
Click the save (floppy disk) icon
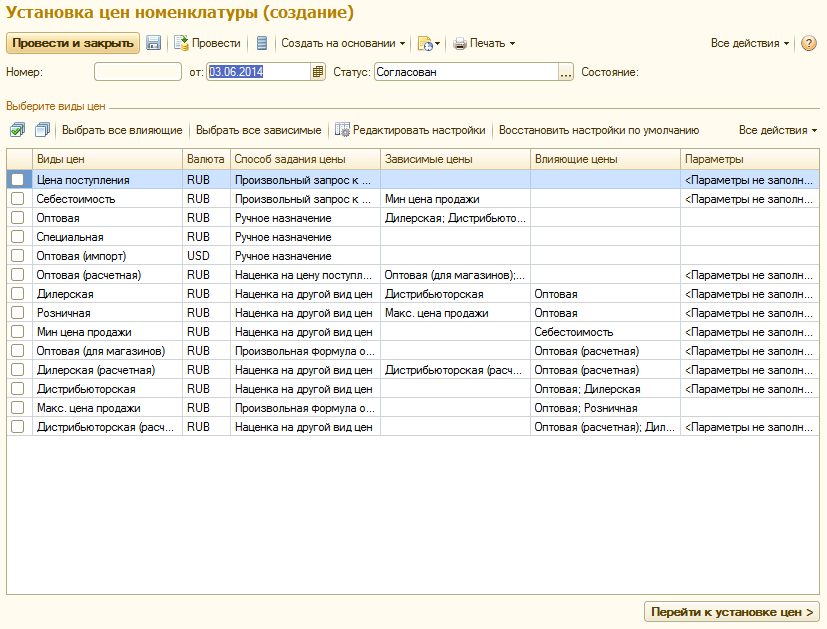(153, 43)
